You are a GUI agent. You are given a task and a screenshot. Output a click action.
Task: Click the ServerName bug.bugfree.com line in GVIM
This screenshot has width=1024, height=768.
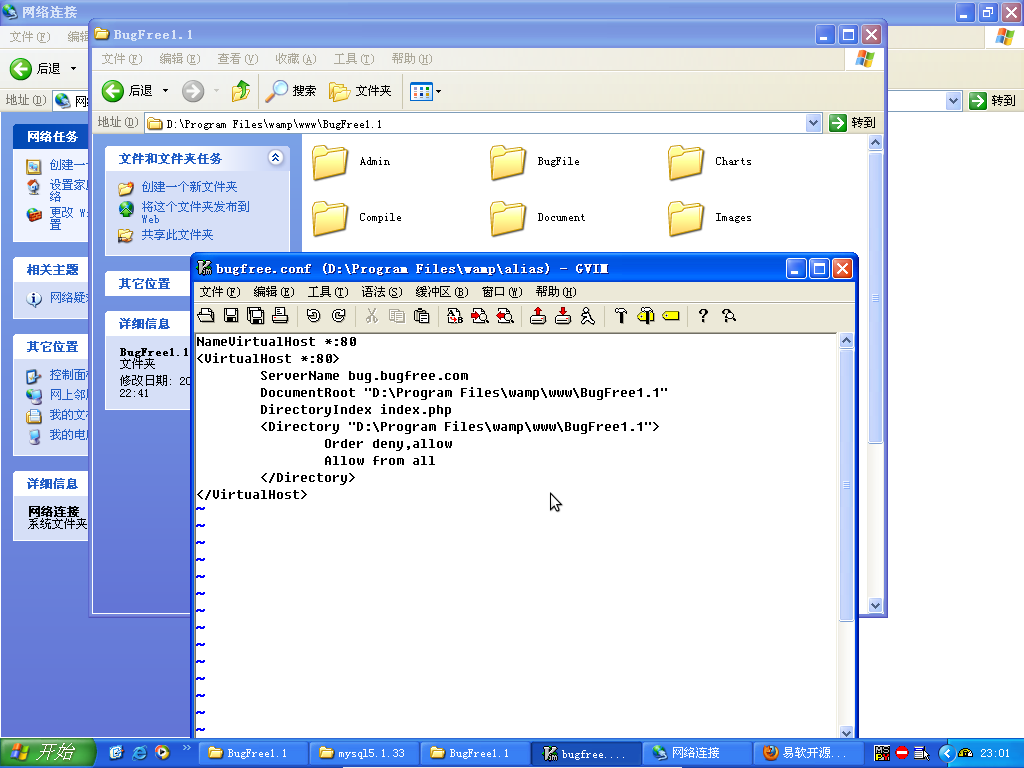click(364, 376)
